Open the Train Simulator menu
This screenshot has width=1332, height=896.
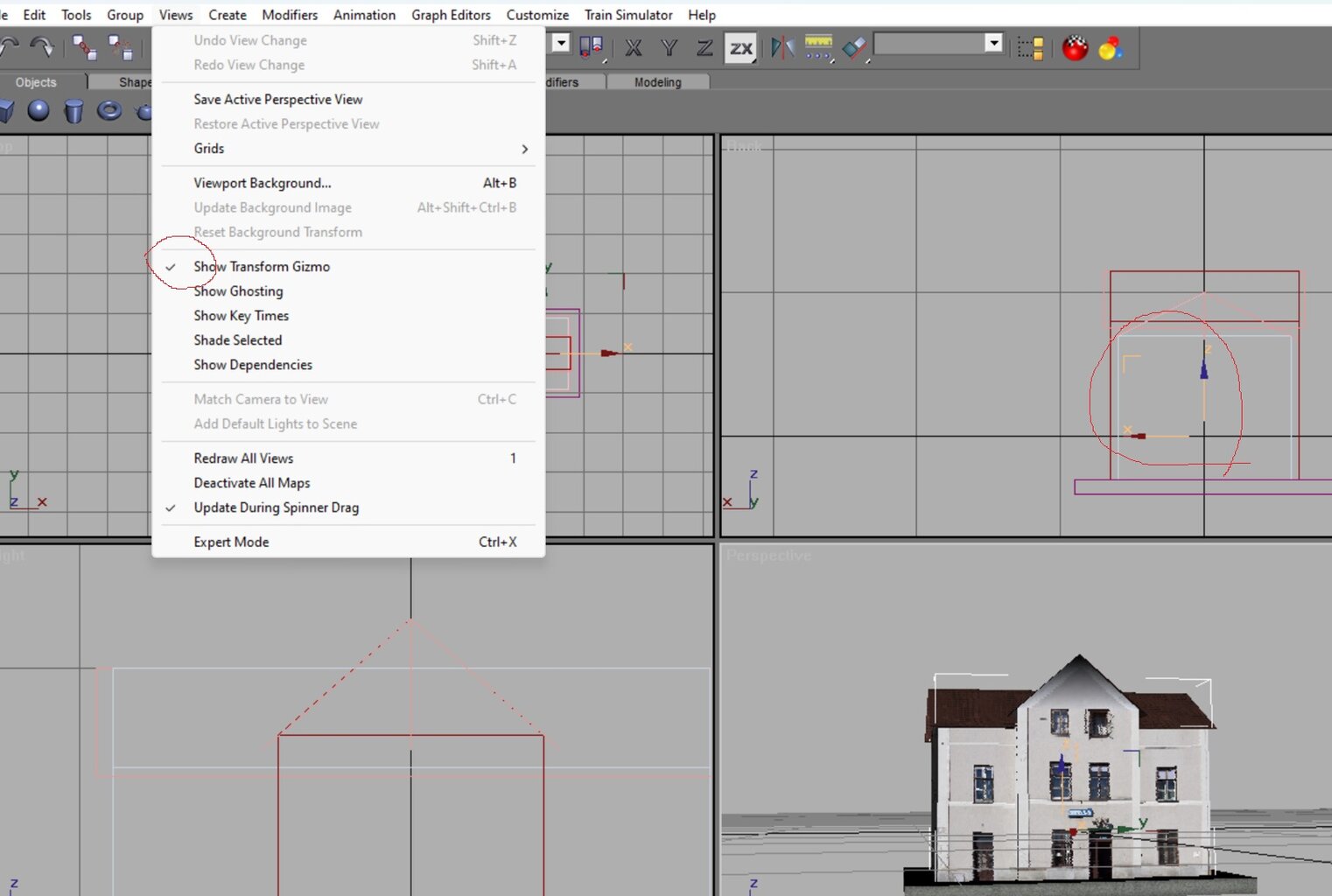[x=628, y=15]
